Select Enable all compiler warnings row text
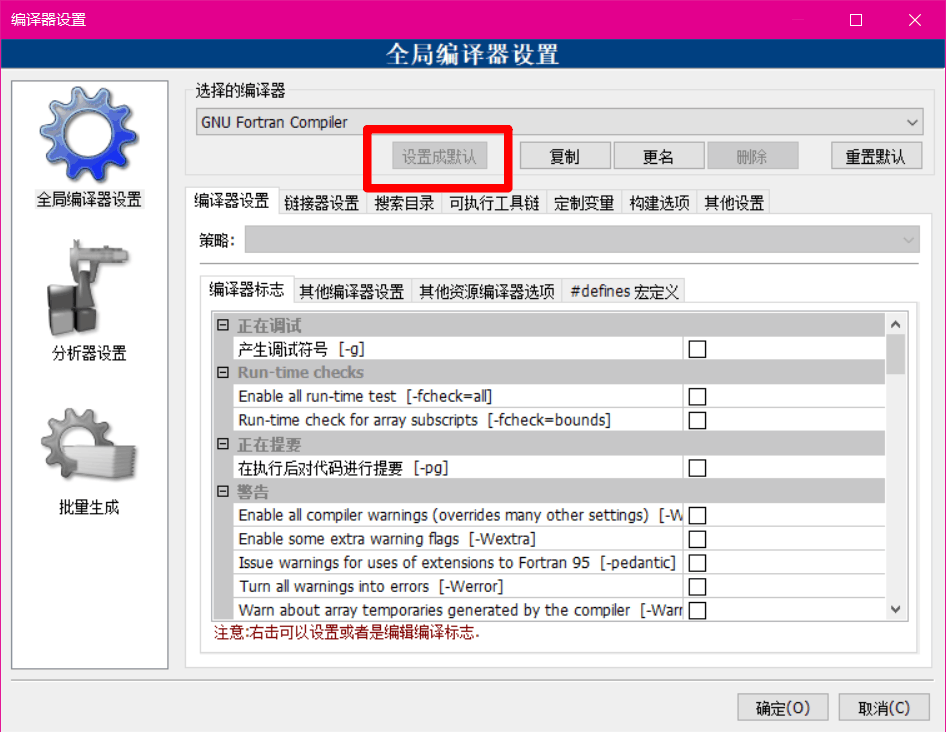 (460, 515)
